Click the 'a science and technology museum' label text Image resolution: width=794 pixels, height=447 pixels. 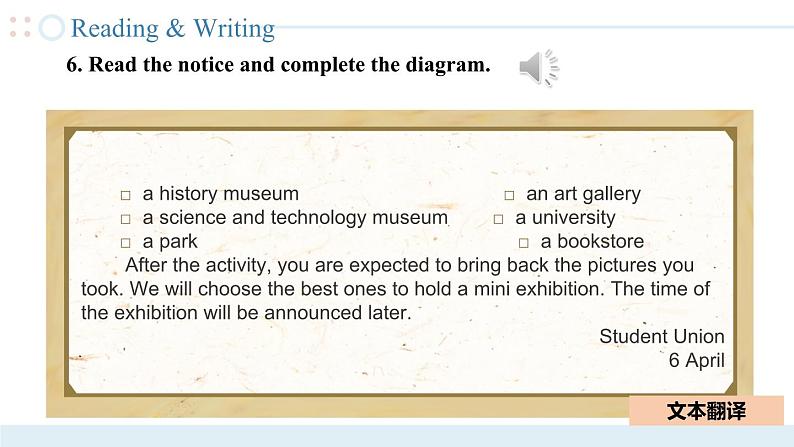click(x=295, y=218)
